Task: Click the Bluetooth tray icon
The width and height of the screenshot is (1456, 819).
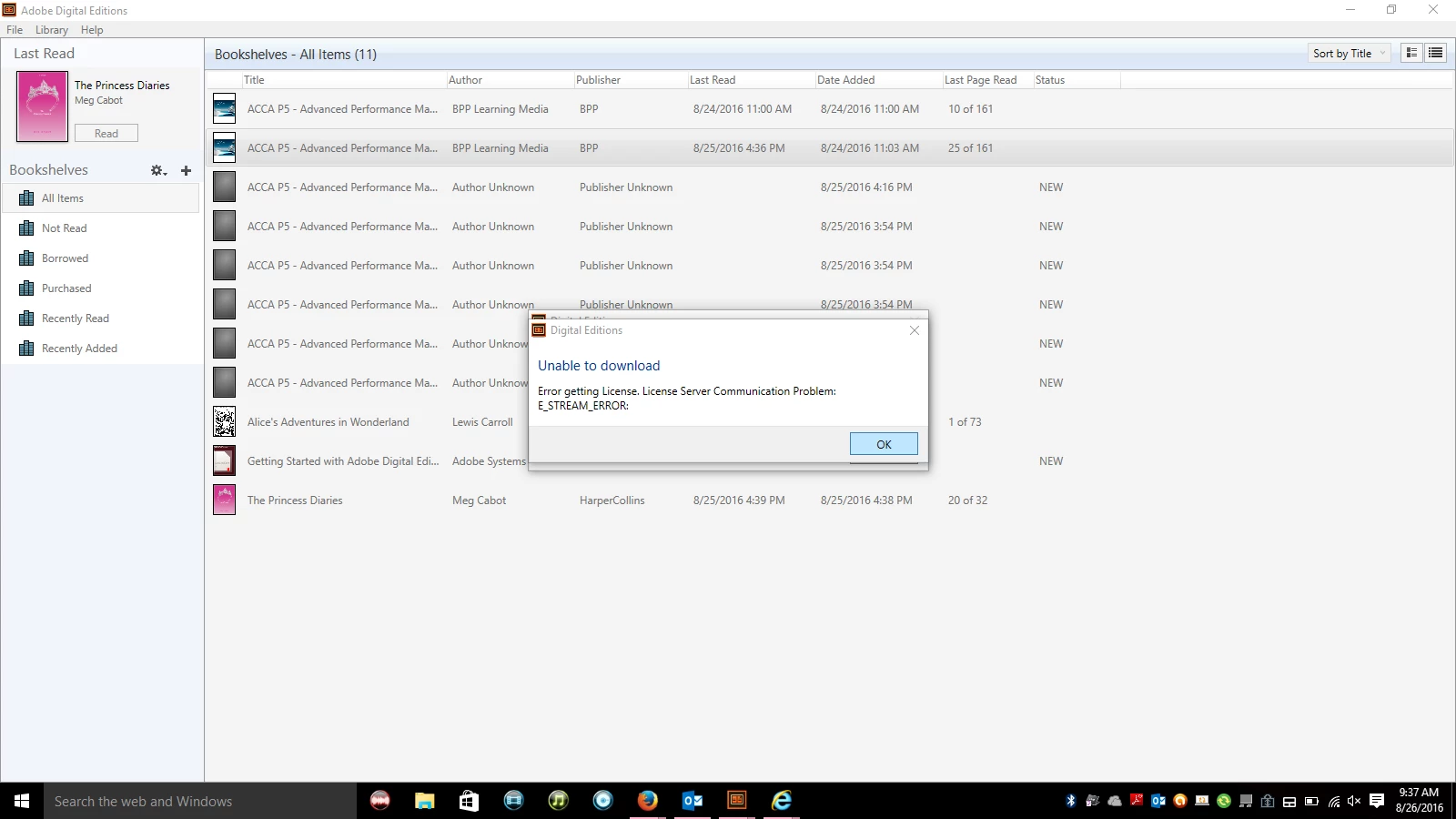Action: coord(1071,801)
